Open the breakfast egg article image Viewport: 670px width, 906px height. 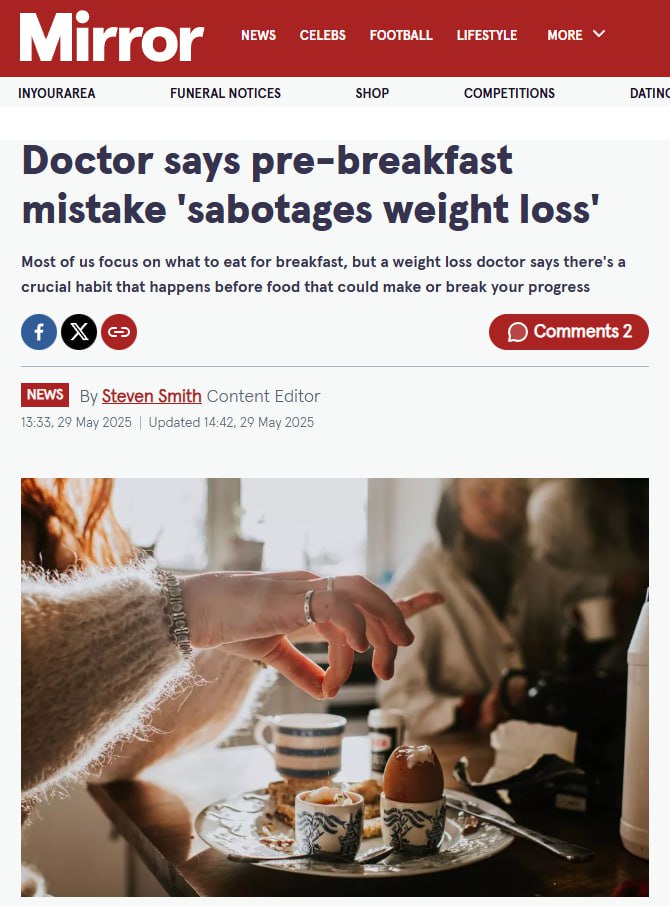pos(335,687)
